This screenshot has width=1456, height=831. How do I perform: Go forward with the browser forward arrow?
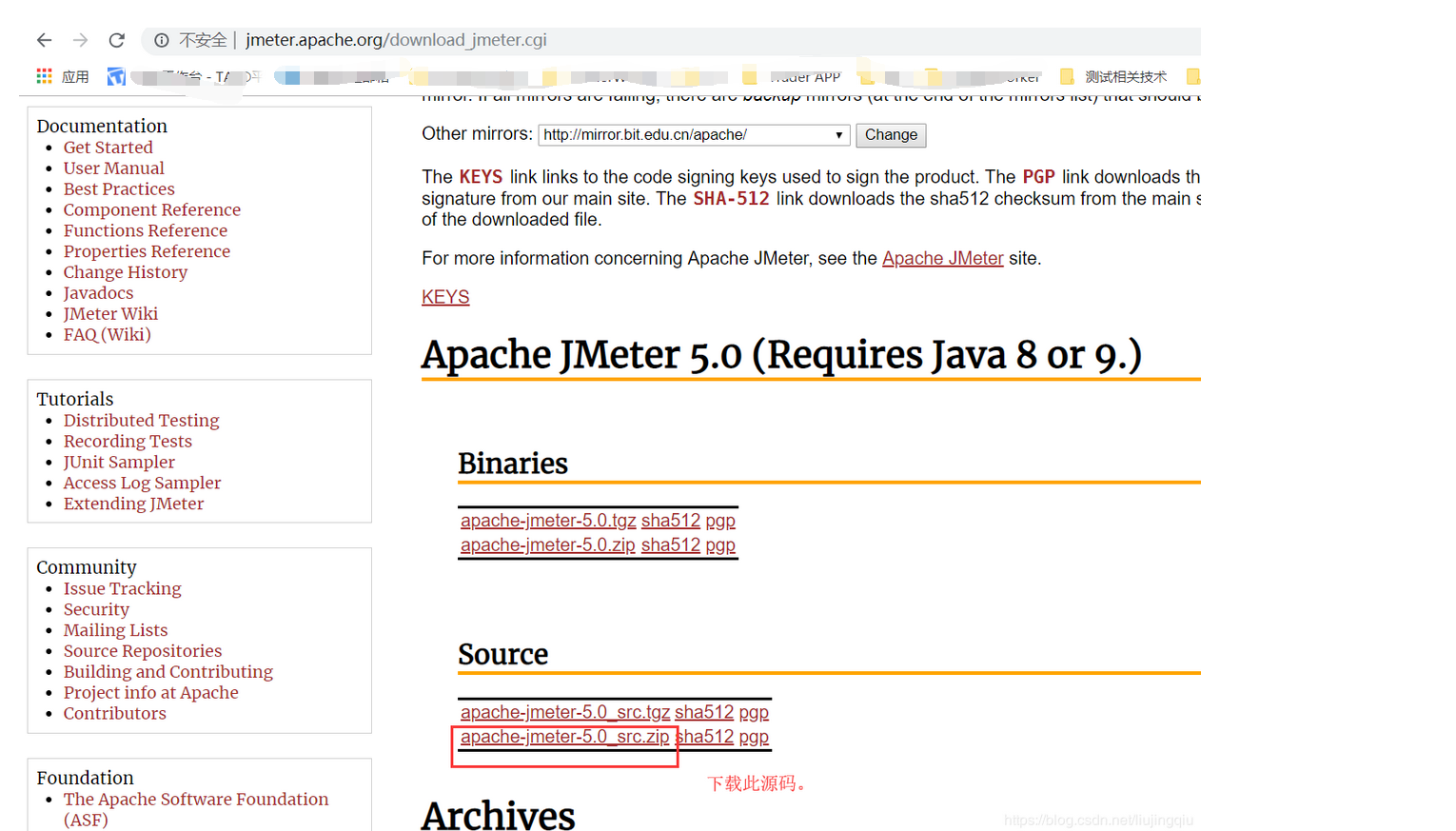pyautogui.click(x=80, y=40)
